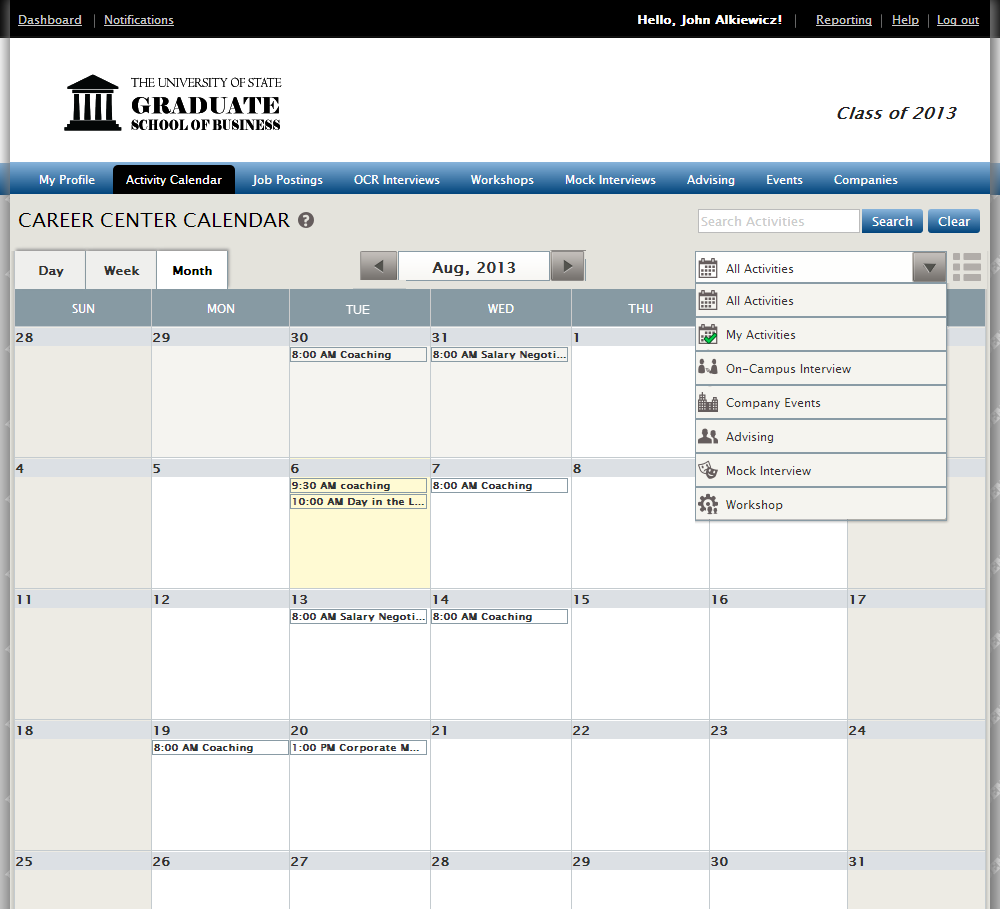Switch to list view icon
Screen dimensions: 1000x909
tap(967, 267)
